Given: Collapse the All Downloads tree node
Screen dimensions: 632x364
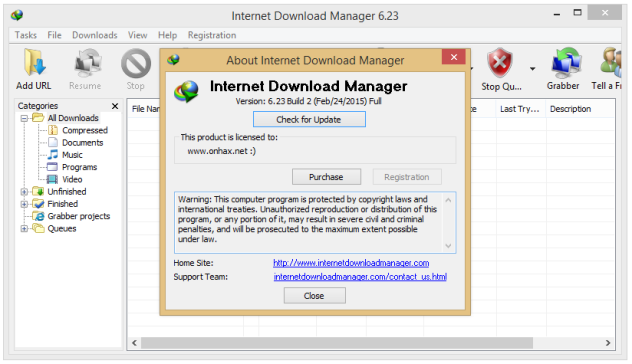Looking at the screenshot, I should coord(24,118).
